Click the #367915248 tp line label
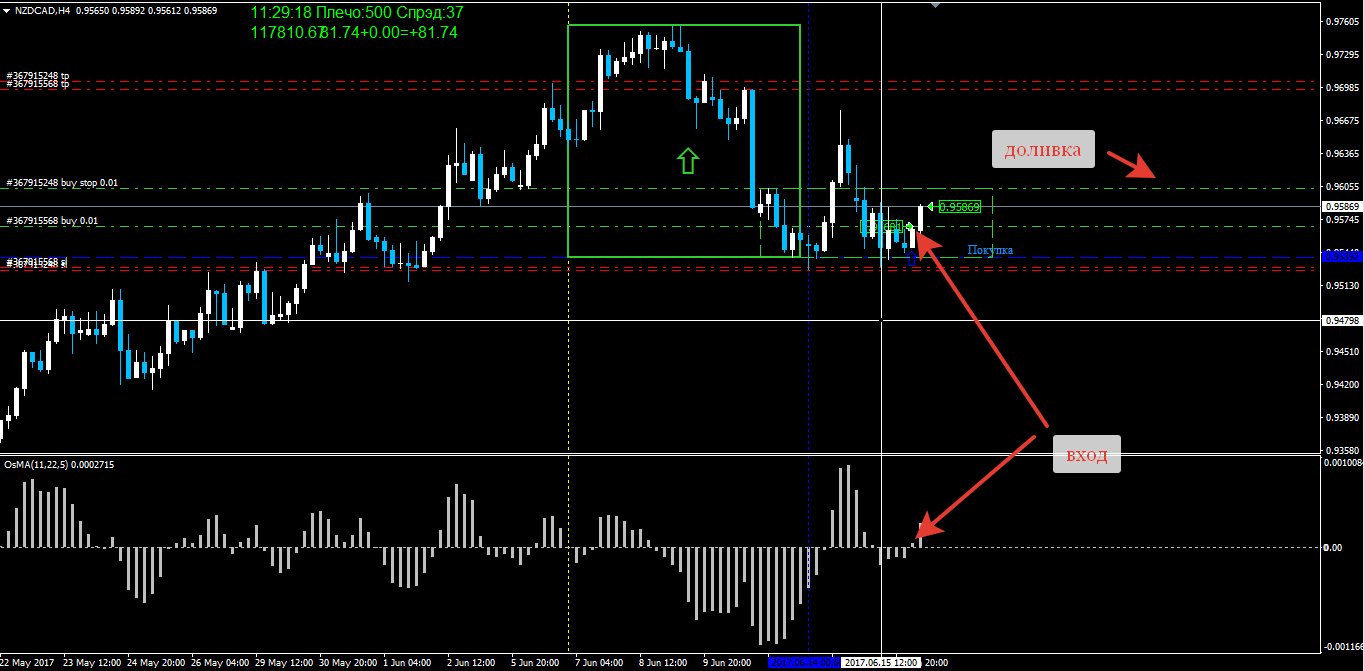The width and height of the screenshot is (1364, 671). (37, 76)
